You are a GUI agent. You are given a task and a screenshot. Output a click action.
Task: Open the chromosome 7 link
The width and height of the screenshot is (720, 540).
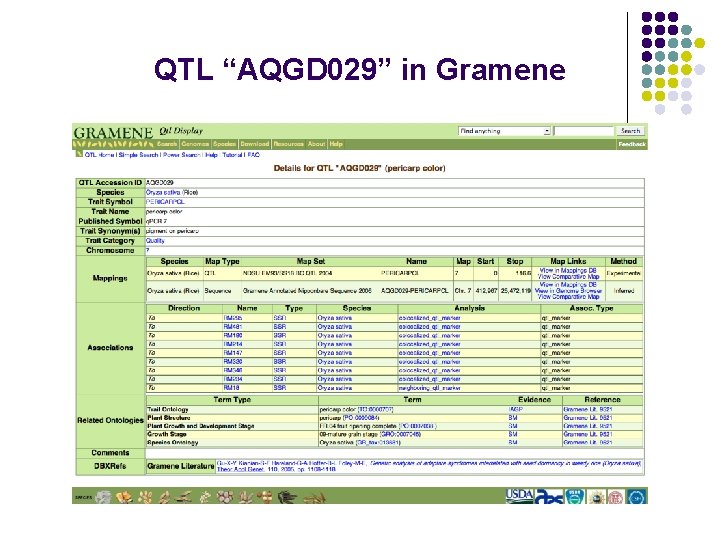[x=147, y=250]
